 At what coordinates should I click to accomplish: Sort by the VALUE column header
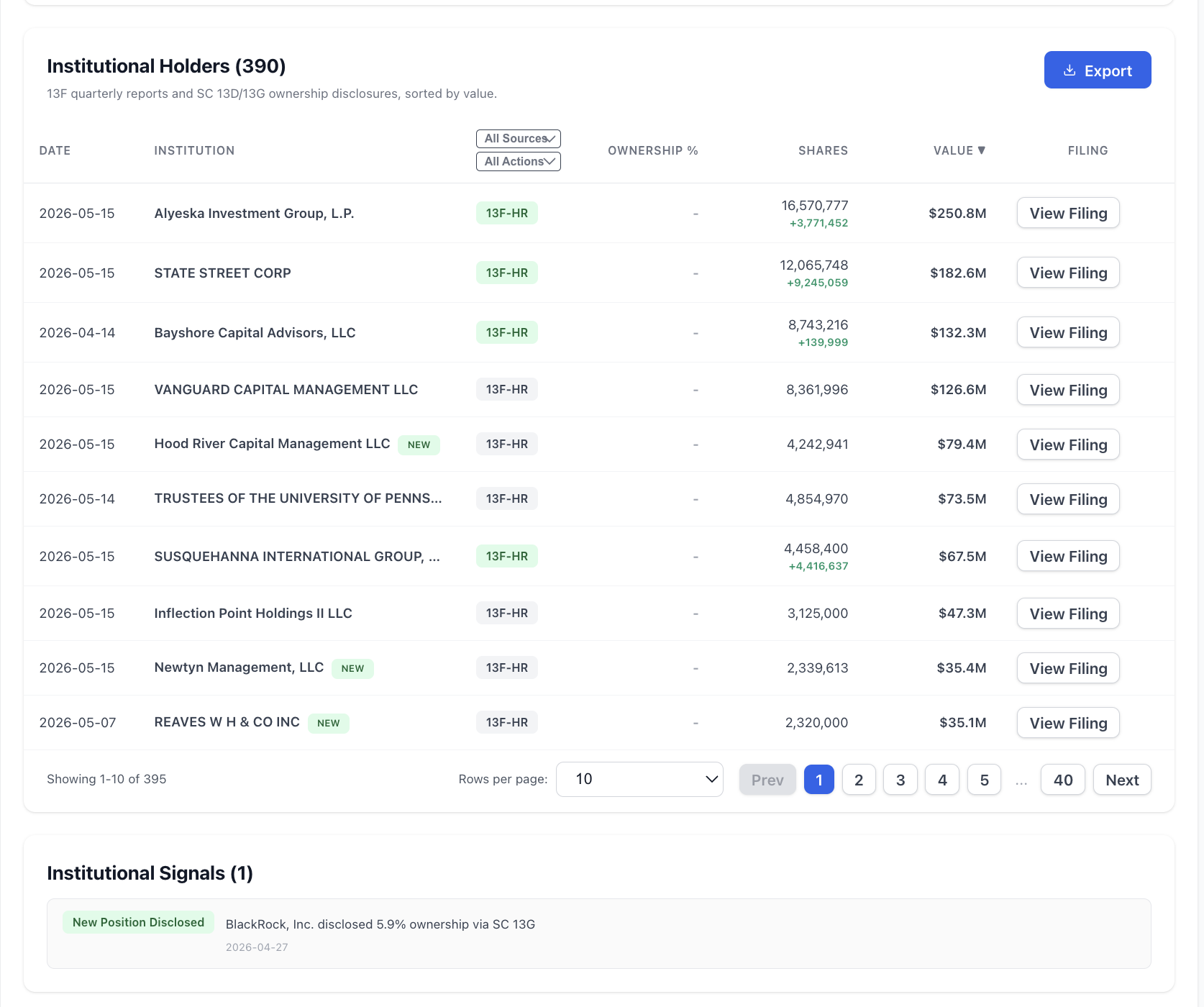click(x=959, y=150)
